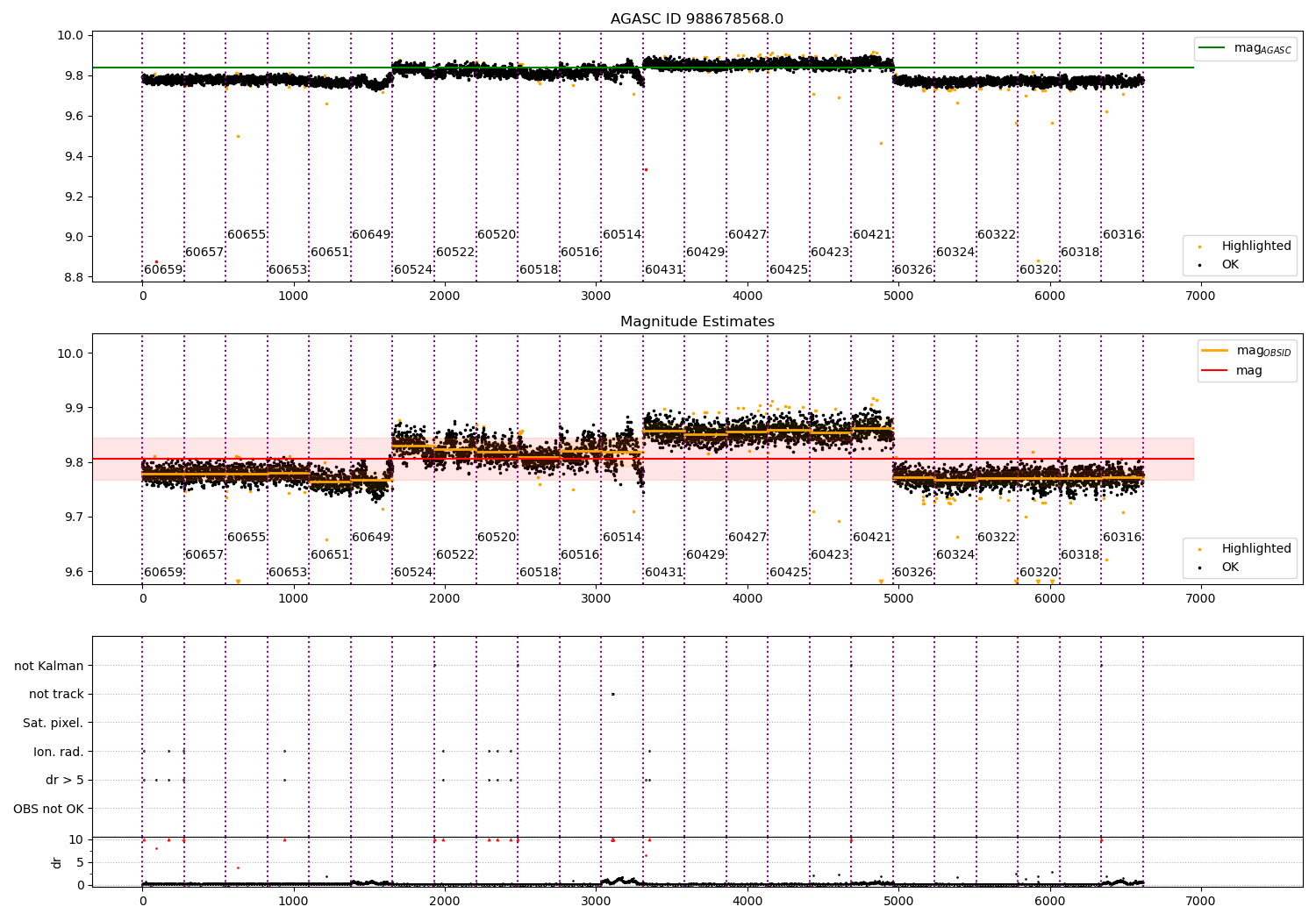Click 'Highlighted' legend entry in Magnitude Estimates plot
The width and height of the screenshot is (1316, 921).
(x=1256, y=549)
